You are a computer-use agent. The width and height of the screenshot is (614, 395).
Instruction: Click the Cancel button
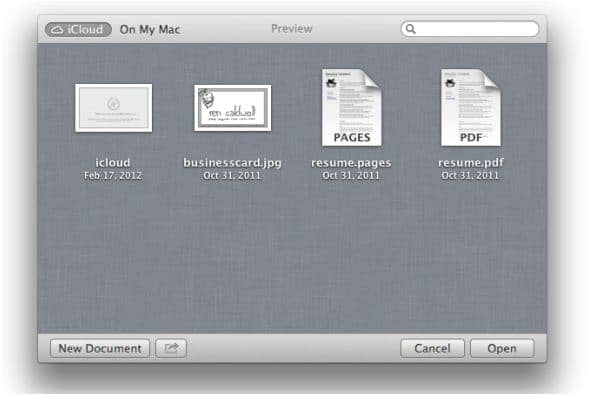click(432, 348)
